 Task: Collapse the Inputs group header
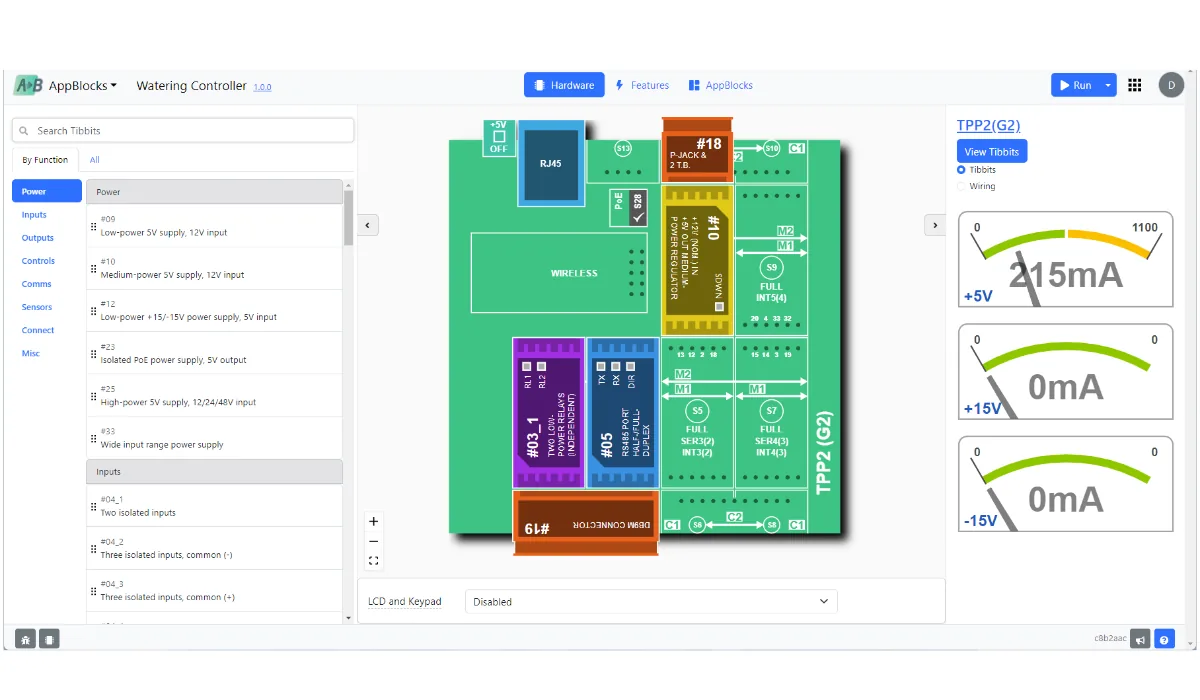(214, 471)
